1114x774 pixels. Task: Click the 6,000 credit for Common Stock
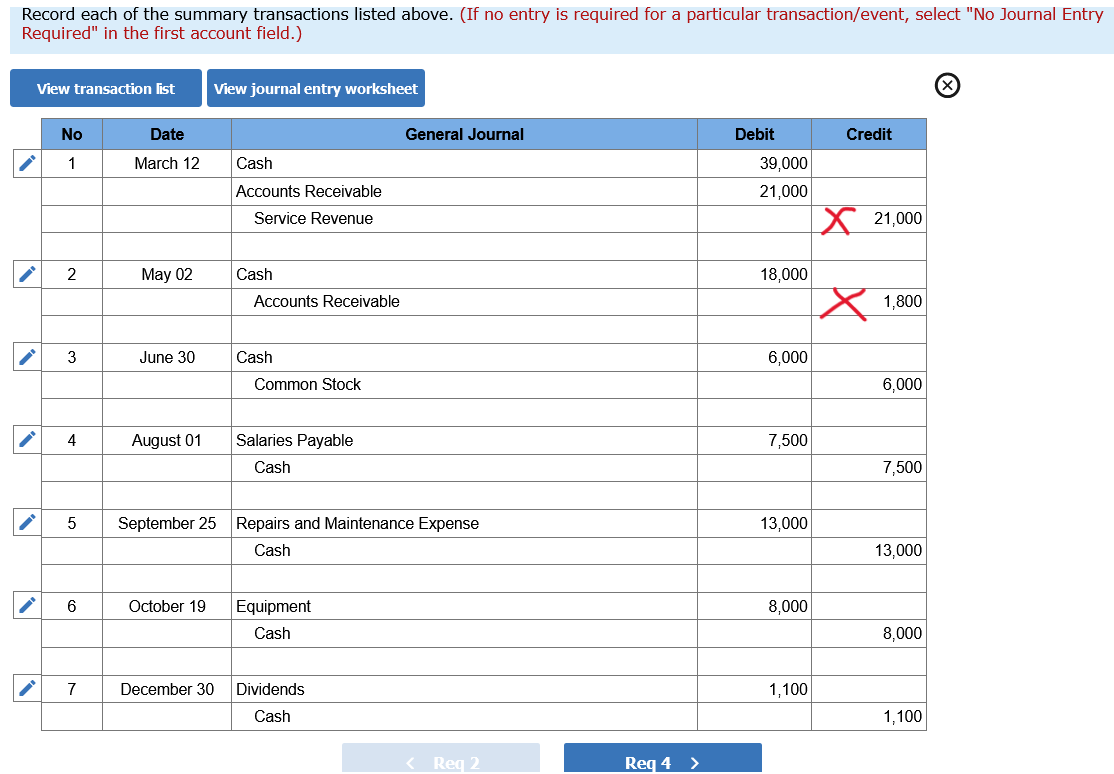pos(869,385)
